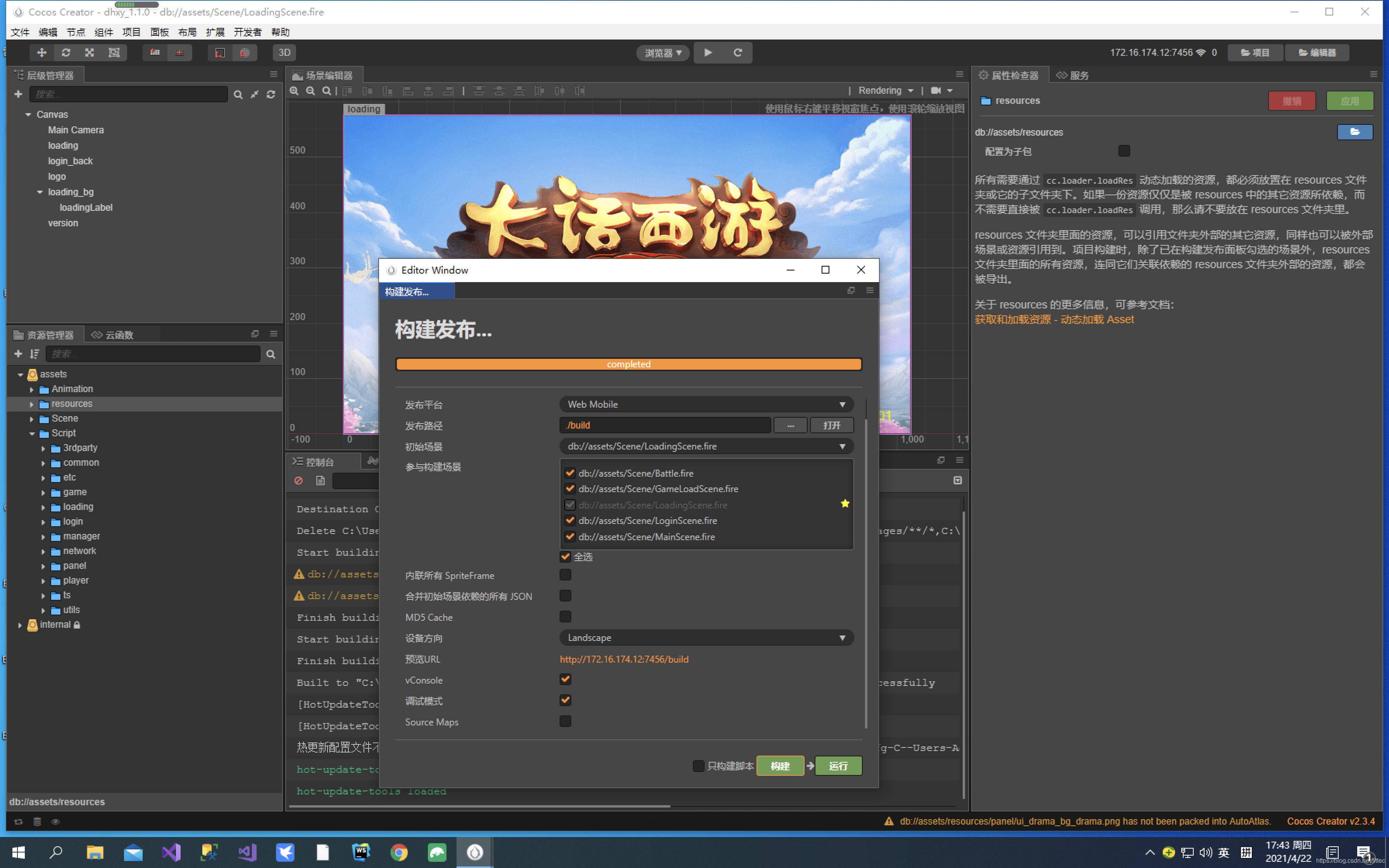1389x868 pixels.
Task: Enable the Source Maps checkbox
Action: coord(565,721)
